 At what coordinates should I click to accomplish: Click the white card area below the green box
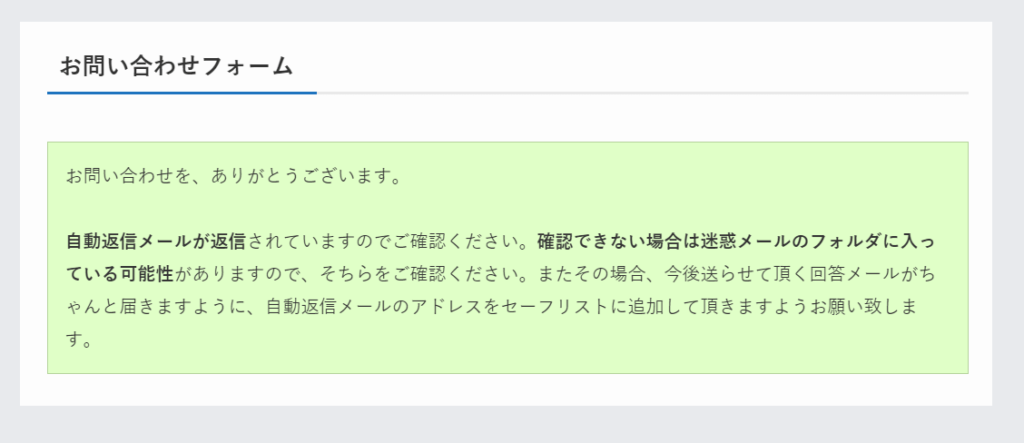506,389
